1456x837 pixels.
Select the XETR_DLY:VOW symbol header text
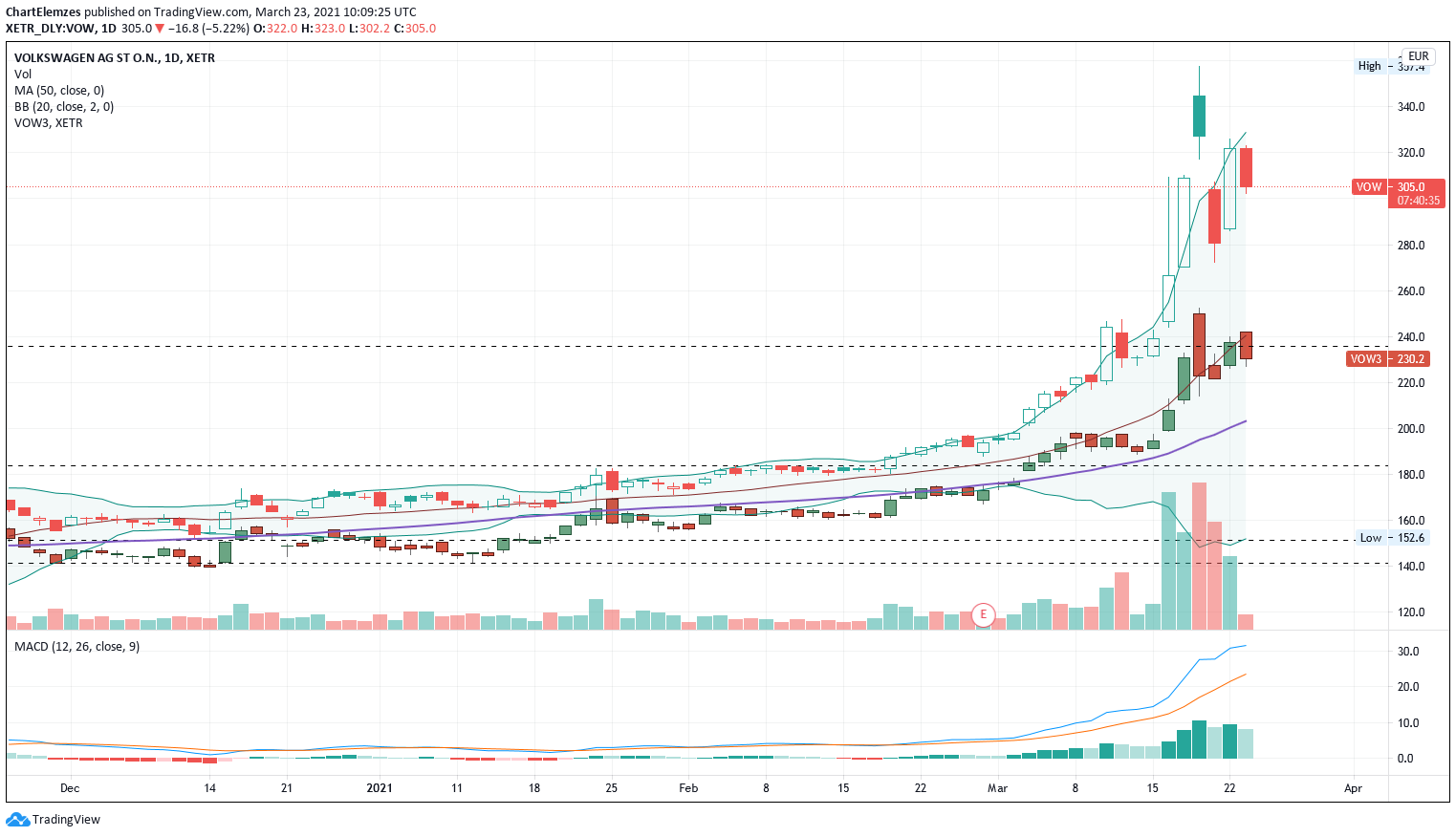[x=50, y=29]
